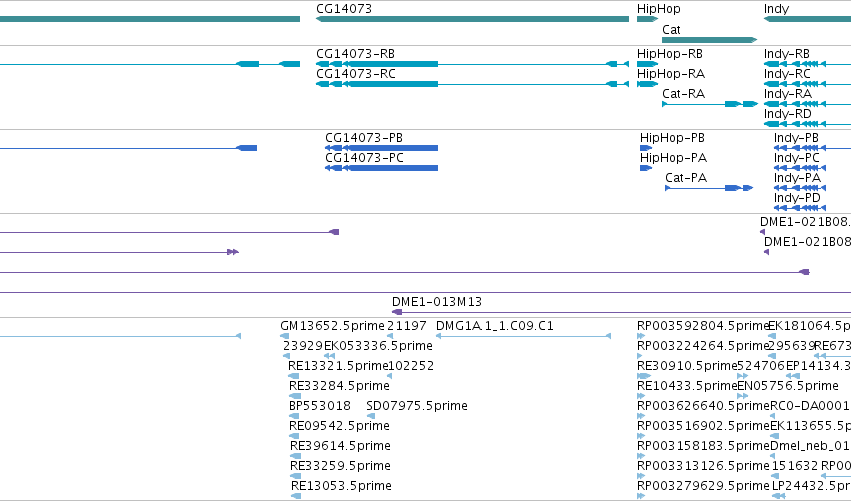
Task: Click the SD07975.5prime EST label
Action: coord(417,406)
